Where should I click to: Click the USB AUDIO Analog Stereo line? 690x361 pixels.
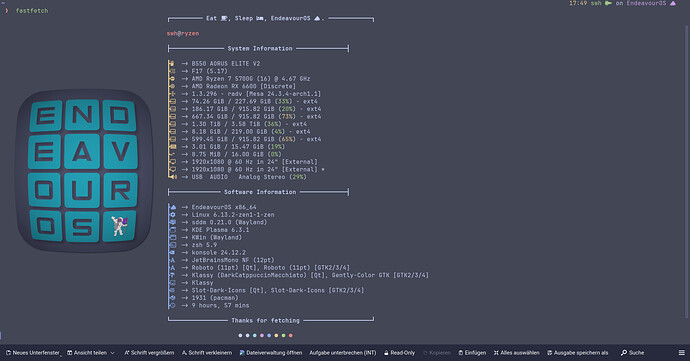coord(249,177)
